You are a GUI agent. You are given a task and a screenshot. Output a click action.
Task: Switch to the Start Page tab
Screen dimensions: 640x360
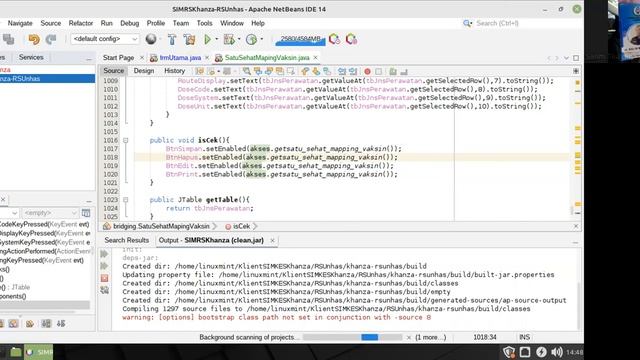[118, 58]
